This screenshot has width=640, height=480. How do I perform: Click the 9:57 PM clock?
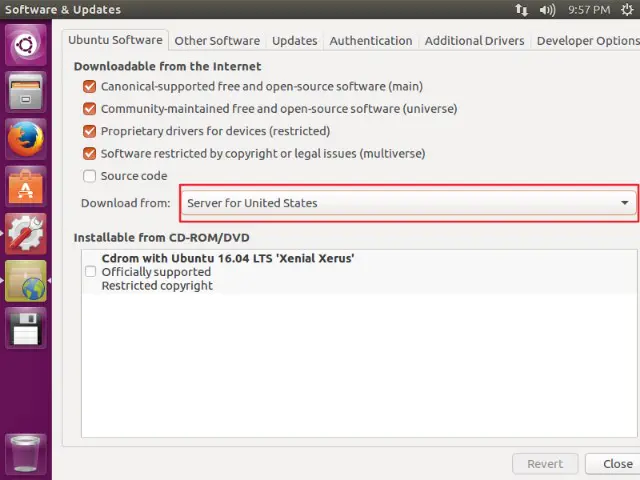tap(588, 10)
